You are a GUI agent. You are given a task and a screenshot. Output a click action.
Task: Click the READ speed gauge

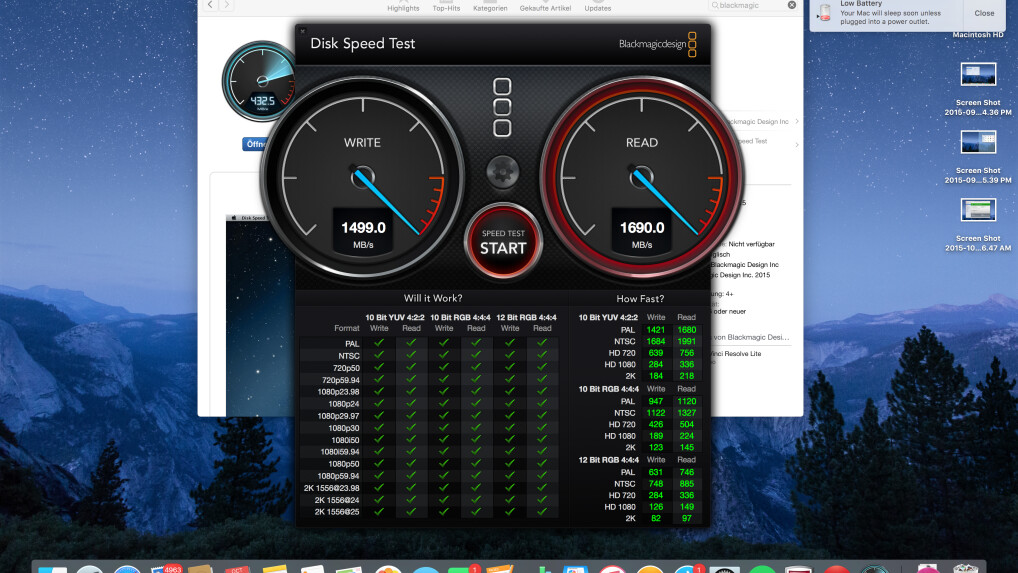click(x=641, y=177)
